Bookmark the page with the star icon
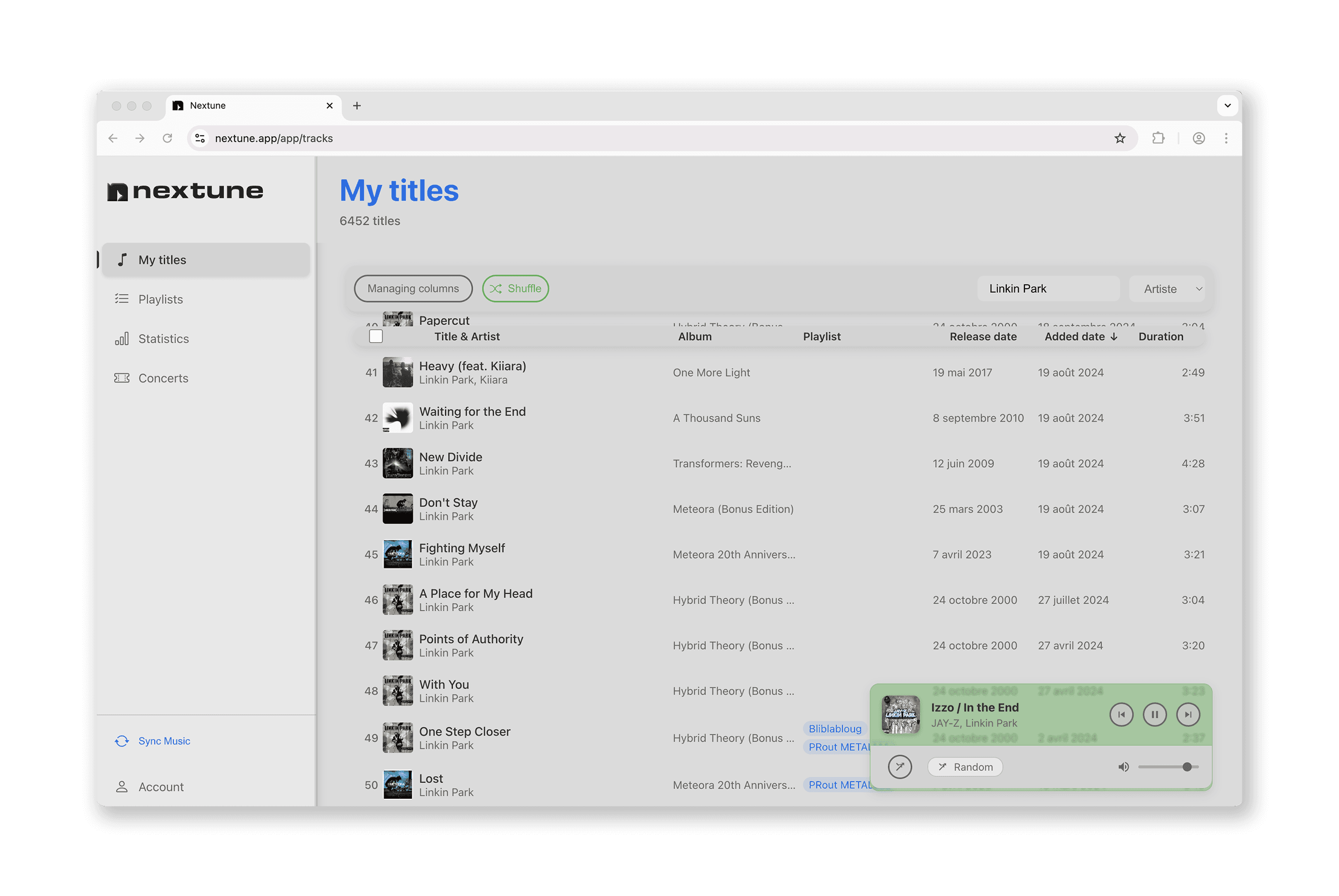This screenshot has width=1339, height=896. click(1120, 138)
